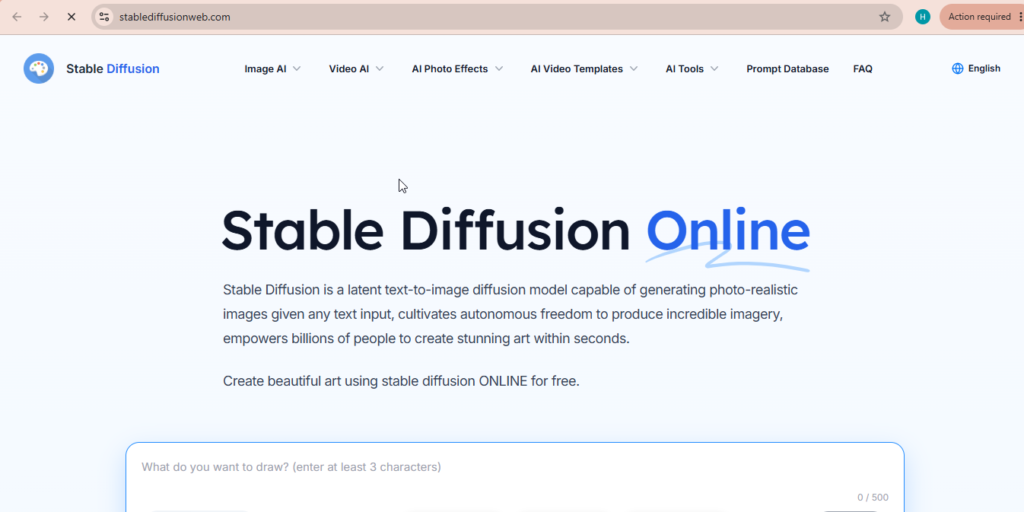
Task: Expand the Image AI dropdown menu
Action: [272, 69]
